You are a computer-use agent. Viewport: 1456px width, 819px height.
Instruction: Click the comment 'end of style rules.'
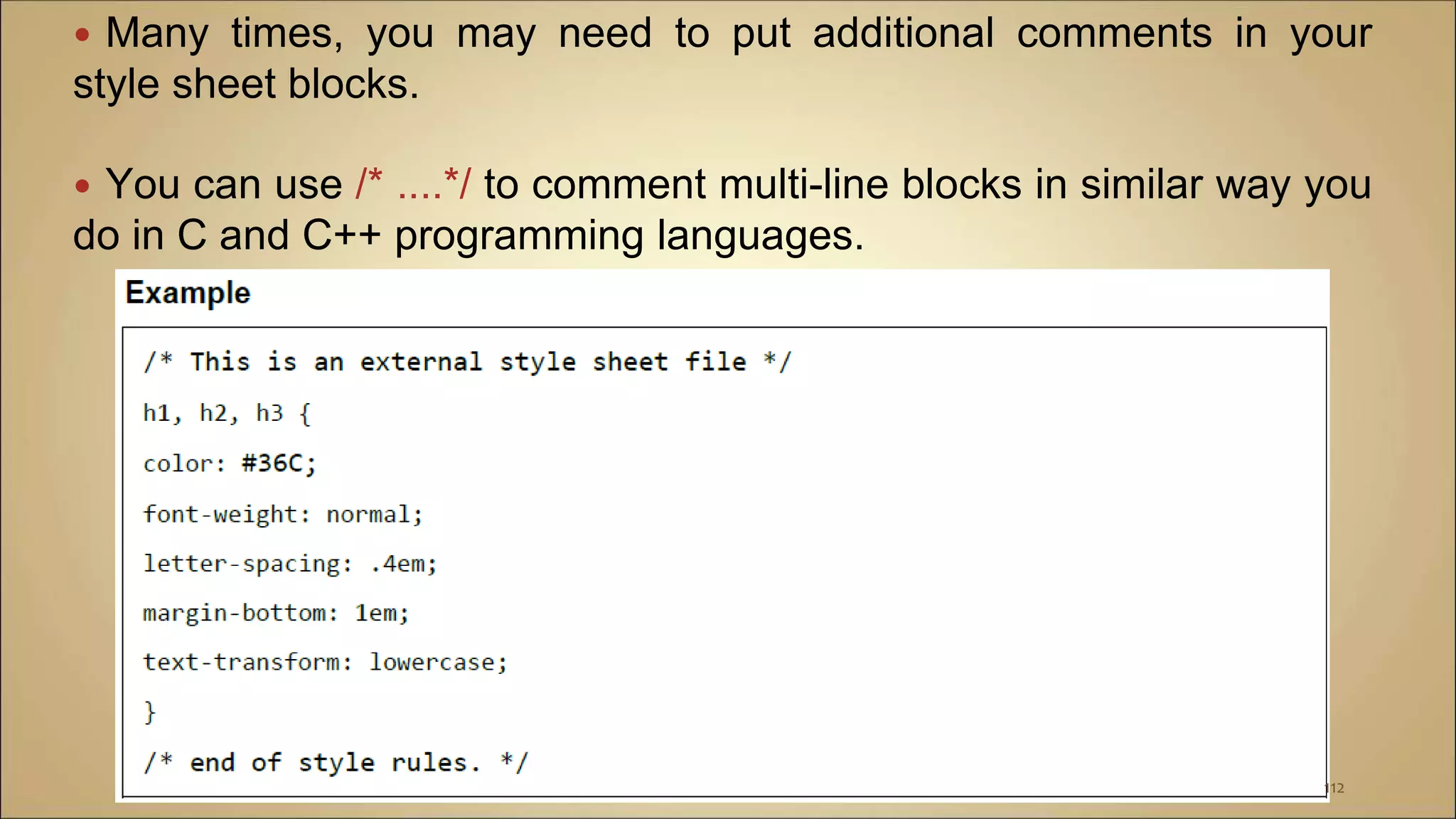336,762
